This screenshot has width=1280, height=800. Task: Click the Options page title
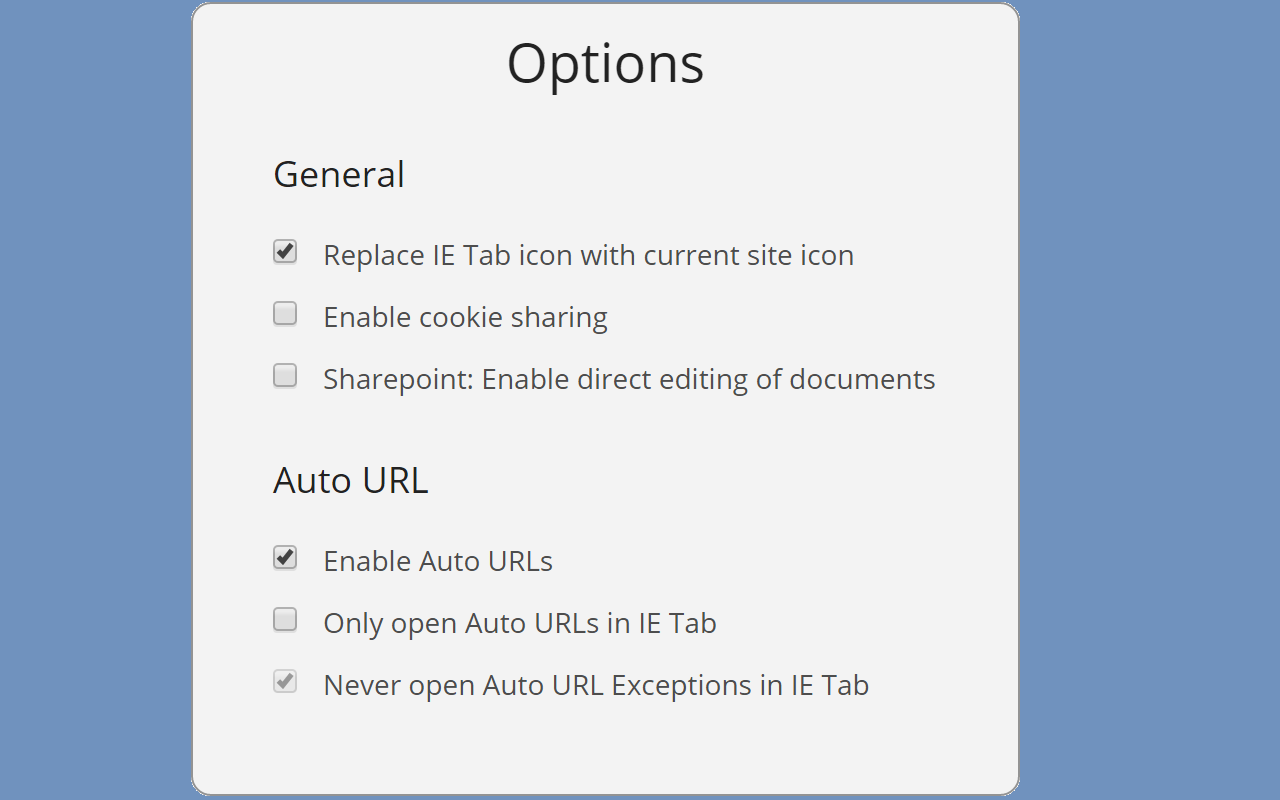[605, 63]
